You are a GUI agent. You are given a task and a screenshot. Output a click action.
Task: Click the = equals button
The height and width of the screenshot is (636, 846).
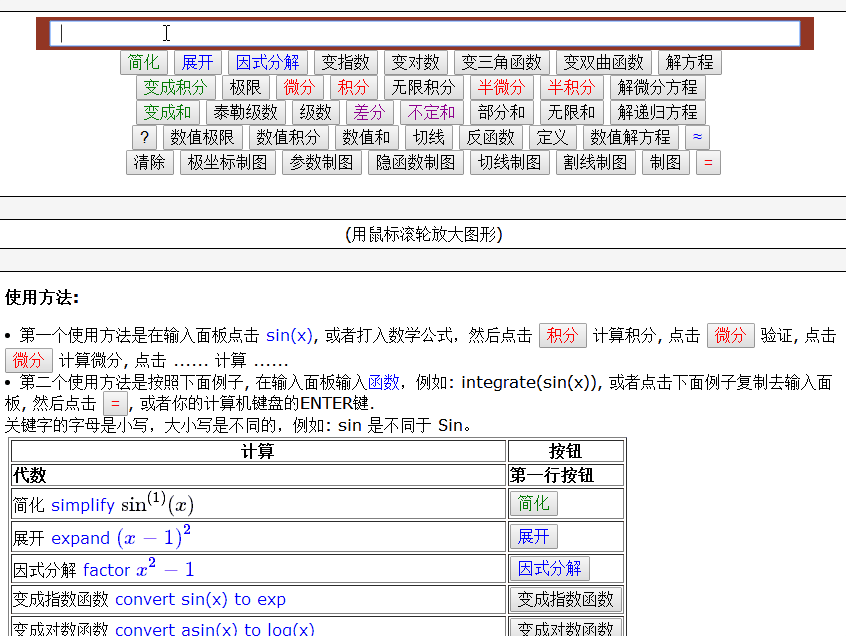click(707, 162)
